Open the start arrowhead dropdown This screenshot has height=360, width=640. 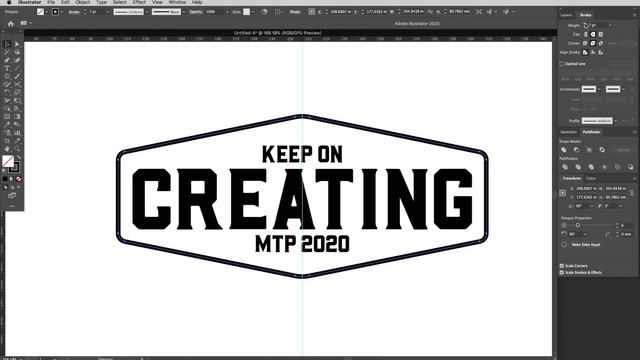tap(599, 89)
